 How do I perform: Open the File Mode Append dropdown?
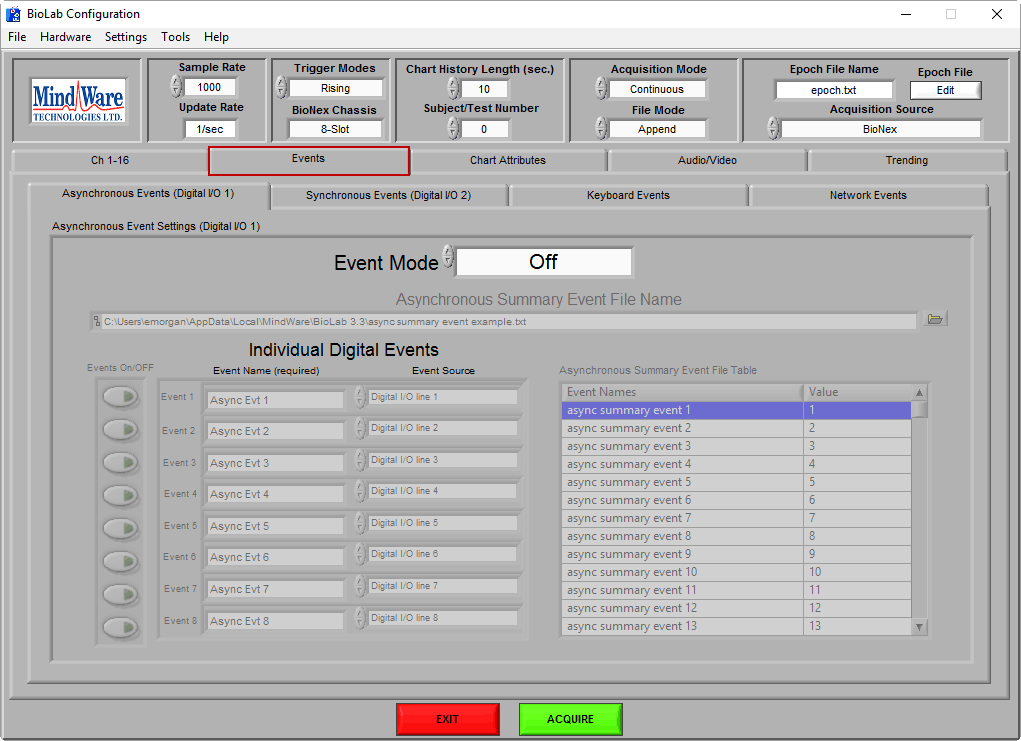tap(657, 129)
